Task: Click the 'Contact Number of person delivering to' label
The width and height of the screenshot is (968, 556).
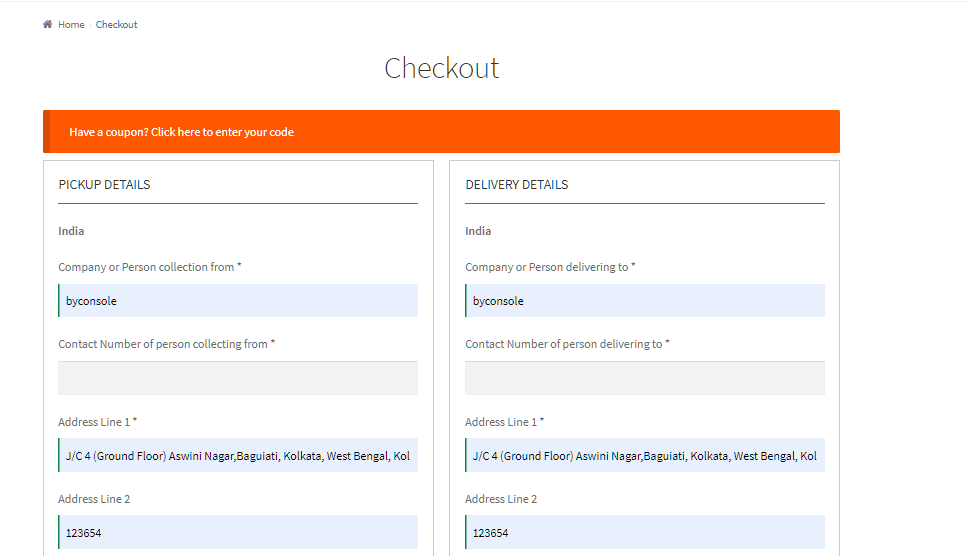Action: tap(567, 344)
